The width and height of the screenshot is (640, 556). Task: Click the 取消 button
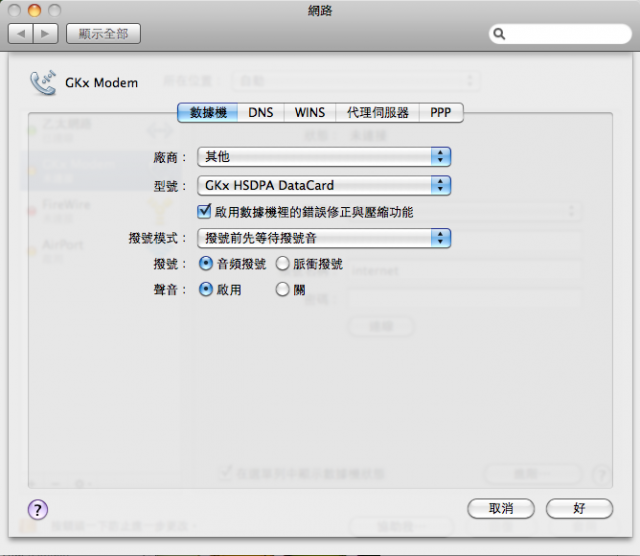point(501,508)
